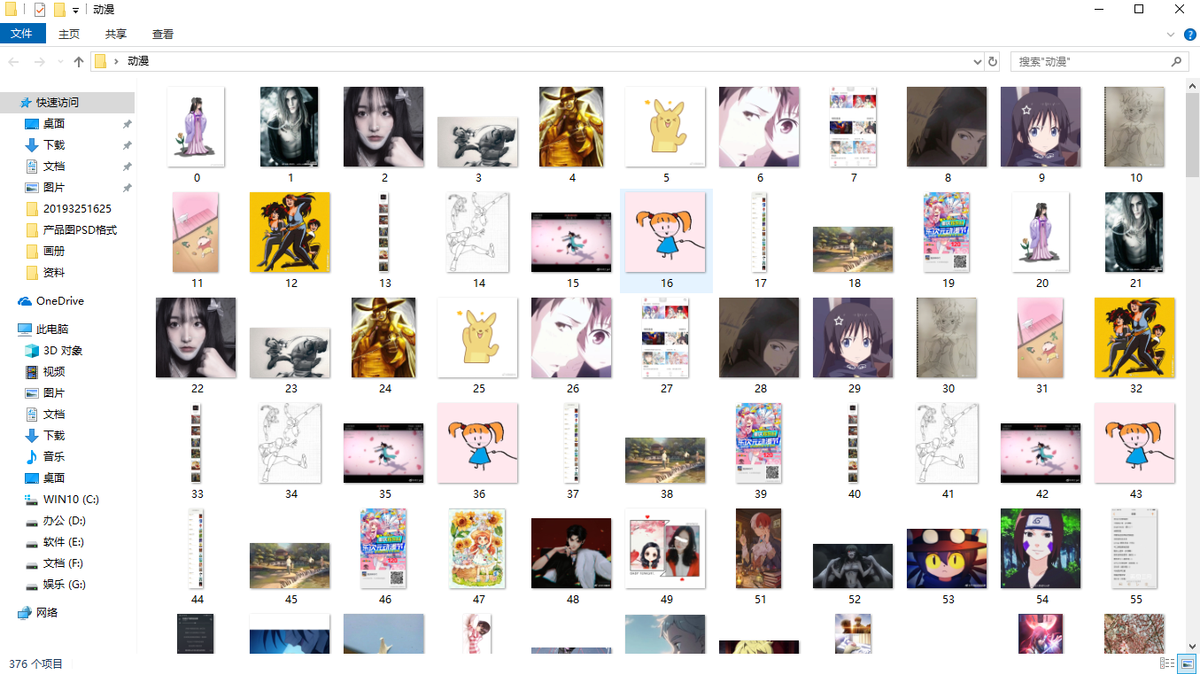1200x674 pixels.
Task: Click the folder icon in the address bar
Action: point(100,62)
